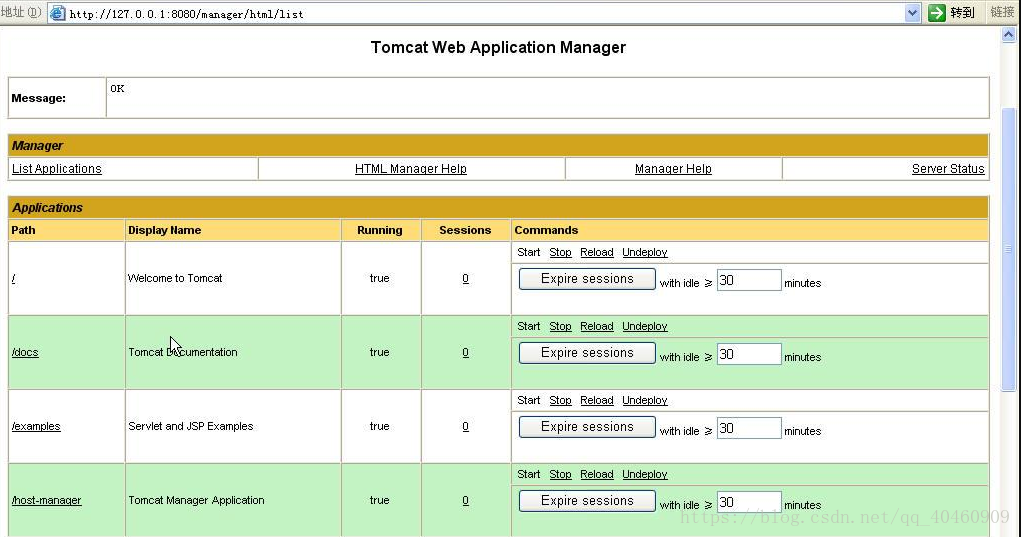Open the Server Status link
Viewport: 1021px width, 537px height.
pyautogui.click(x=948, y=169)
